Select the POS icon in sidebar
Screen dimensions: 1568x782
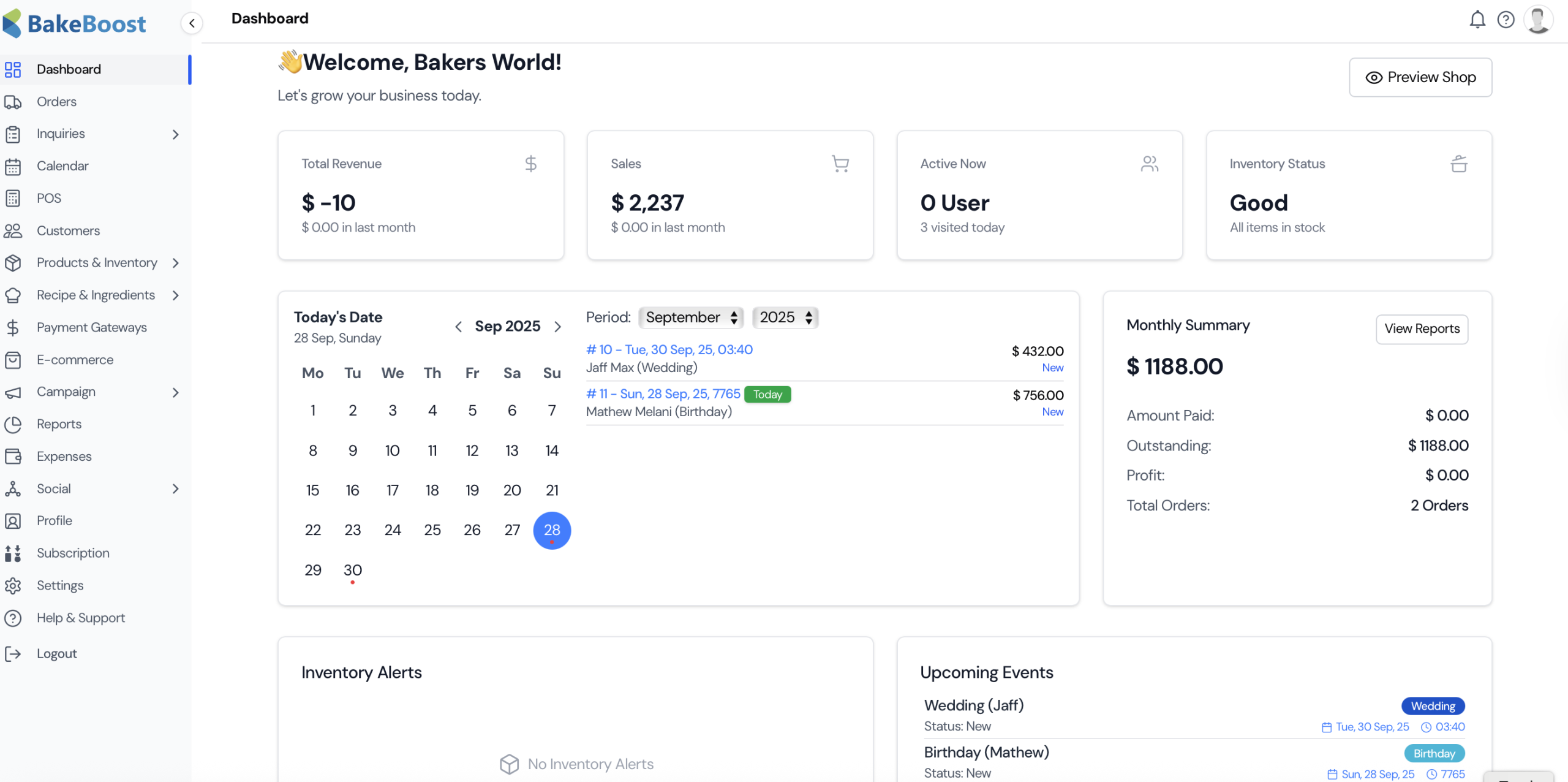(13, 198)
